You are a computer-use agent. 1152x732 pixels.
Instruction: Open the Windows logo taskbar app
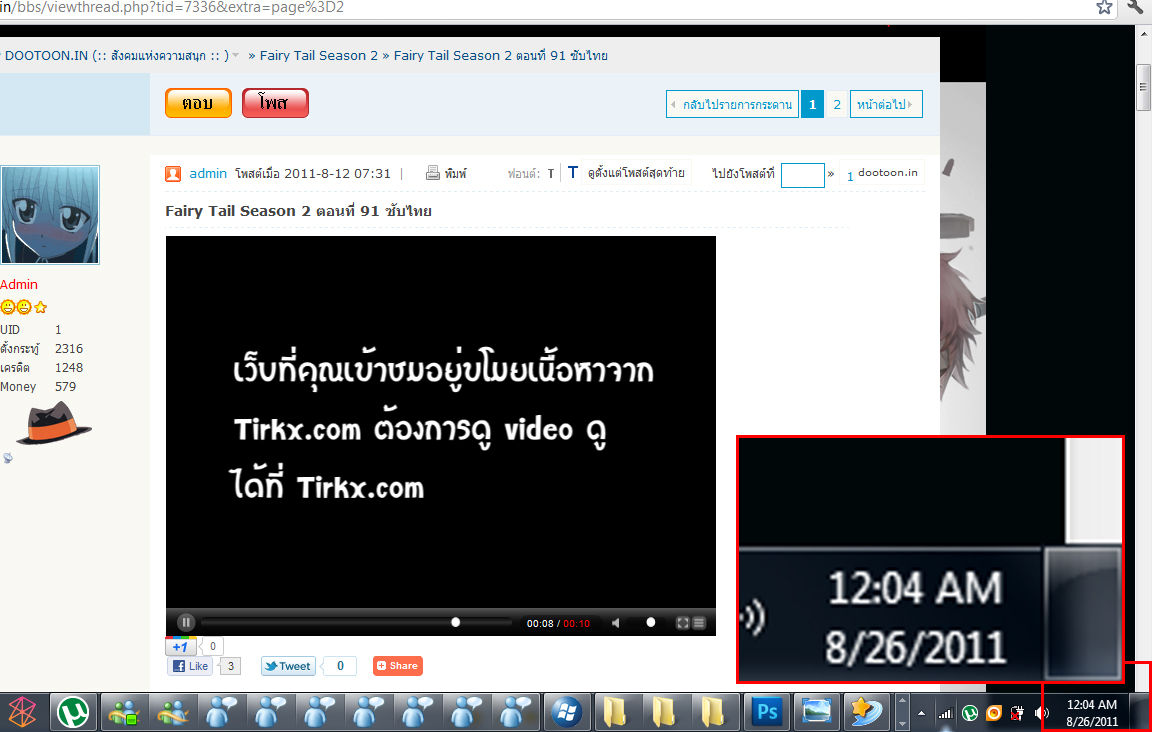point(566,711)
